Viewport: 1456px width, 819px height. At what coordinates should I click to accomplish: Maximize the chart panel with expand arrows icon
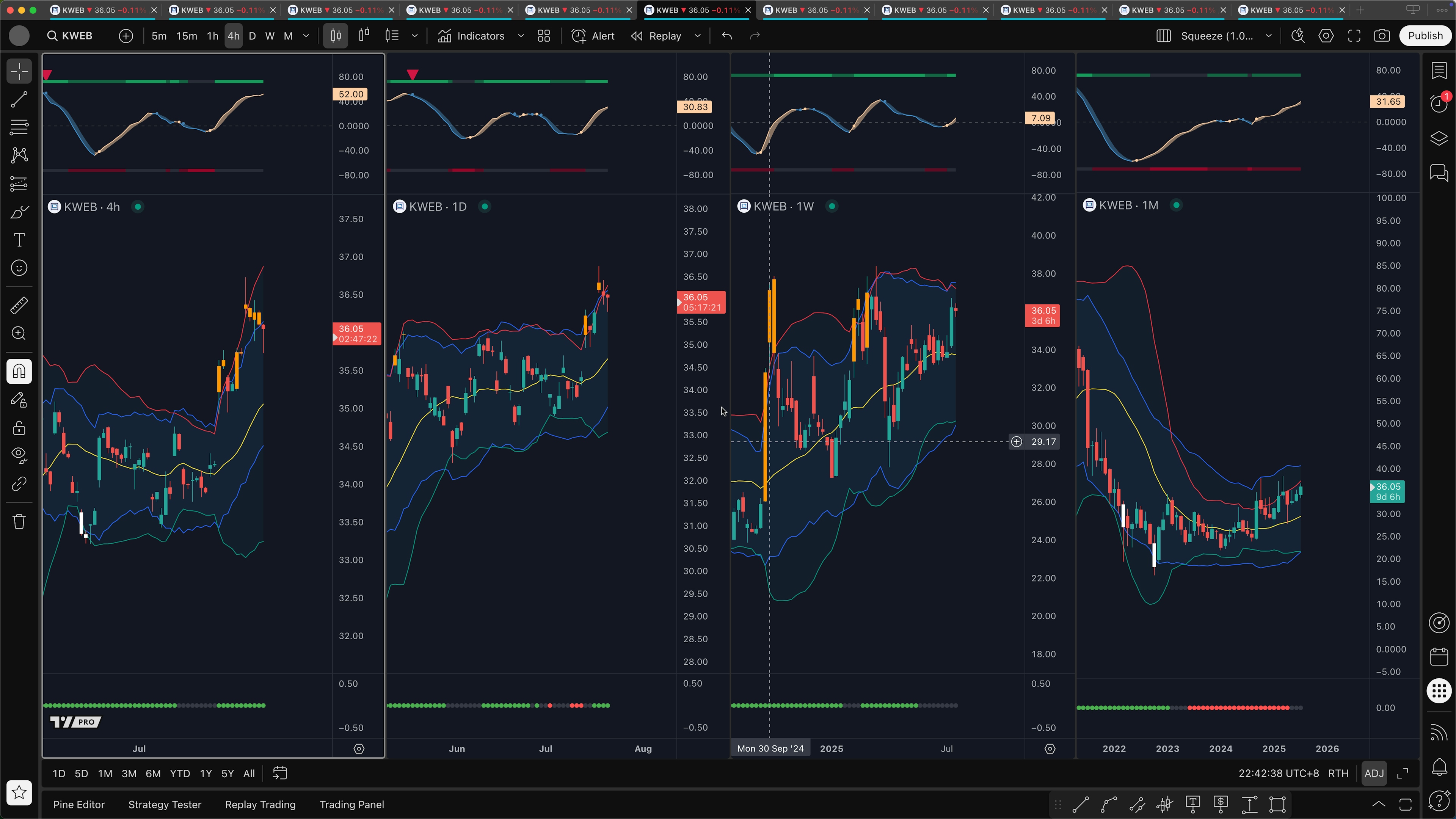pos(1402,773)
